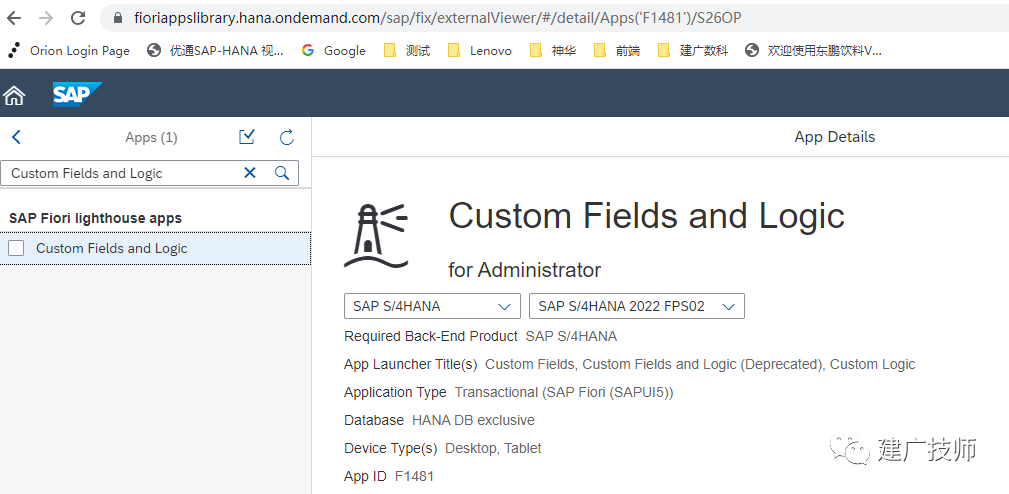Open the Google bookmark

[x=333, y=50]
